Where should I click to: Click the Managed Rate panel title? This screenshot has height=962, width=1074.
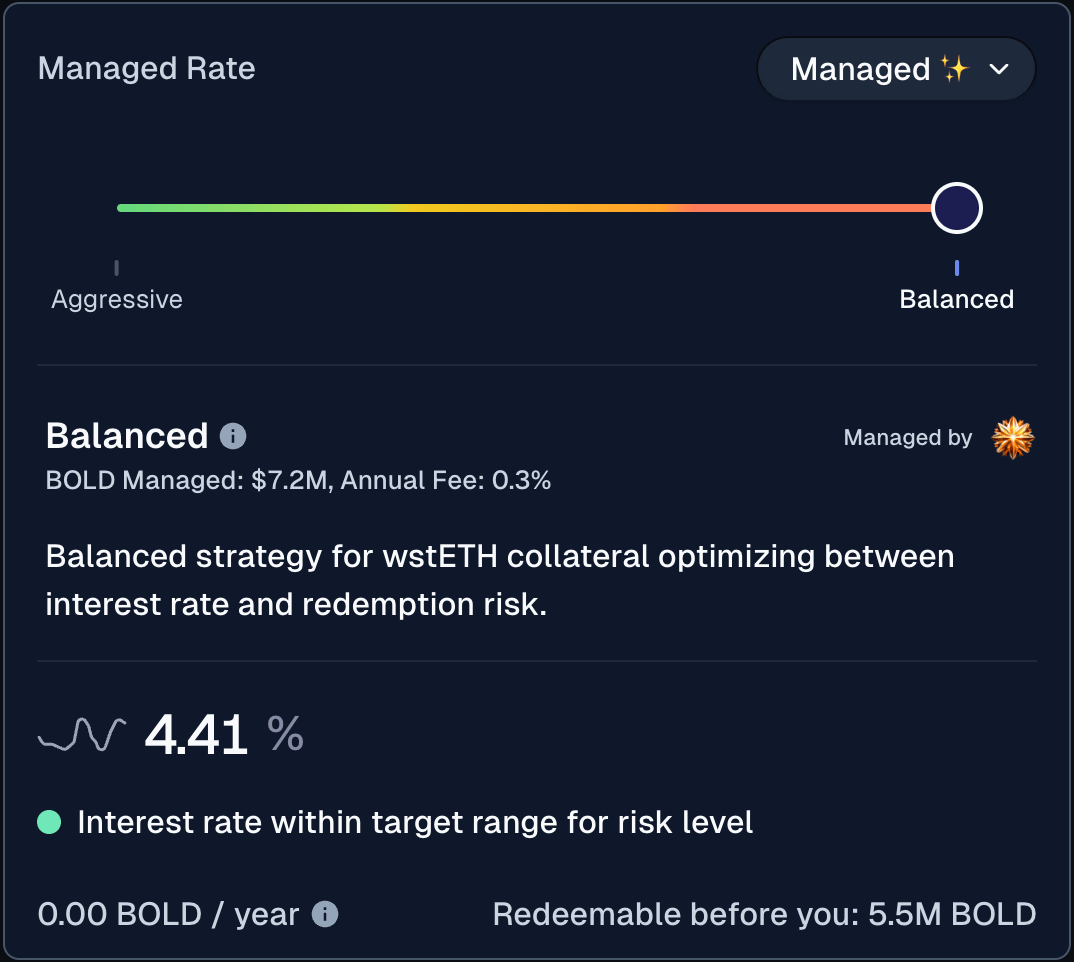point(146,69)
